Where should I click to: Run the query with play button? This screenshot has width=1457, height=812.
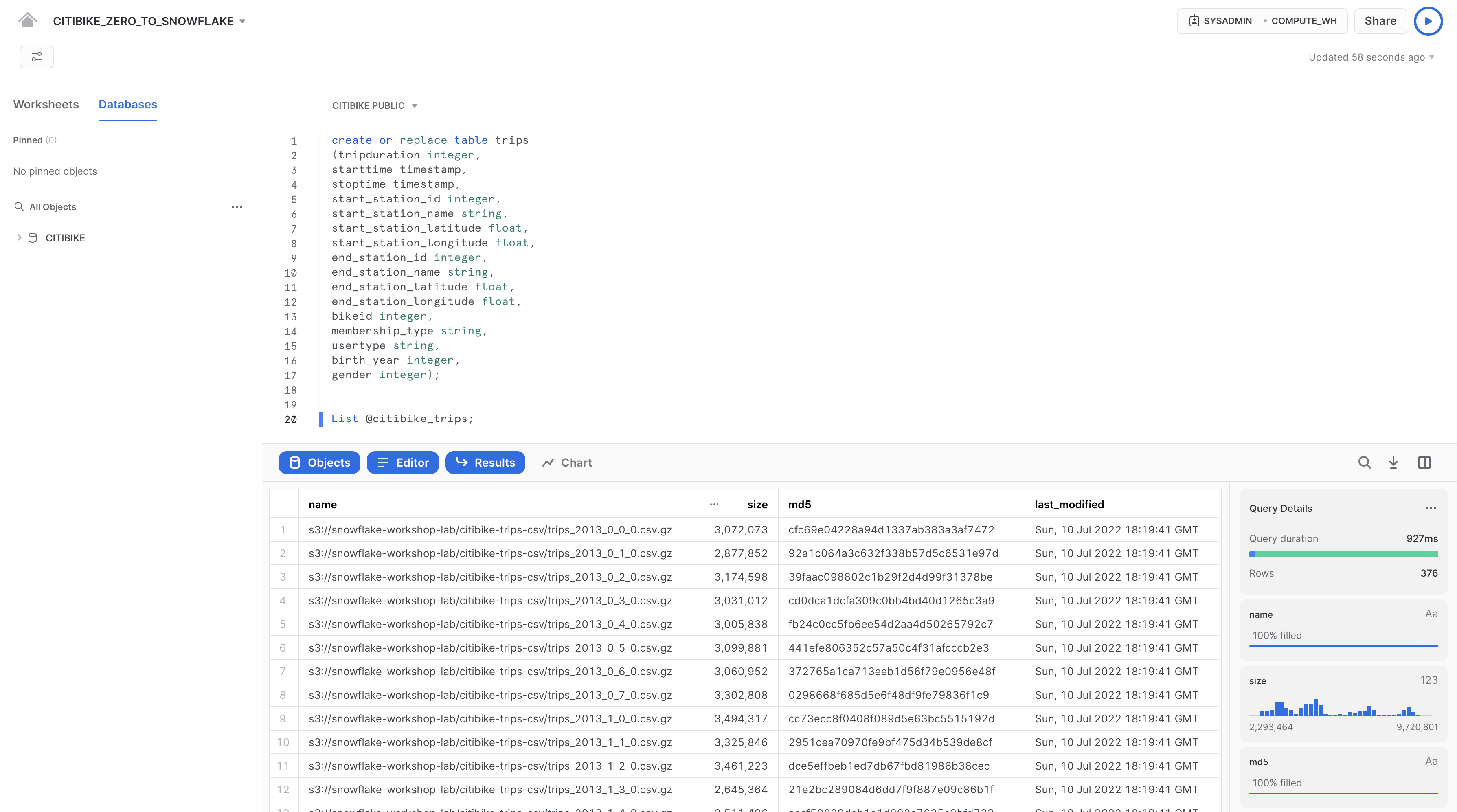(1428, 21)
